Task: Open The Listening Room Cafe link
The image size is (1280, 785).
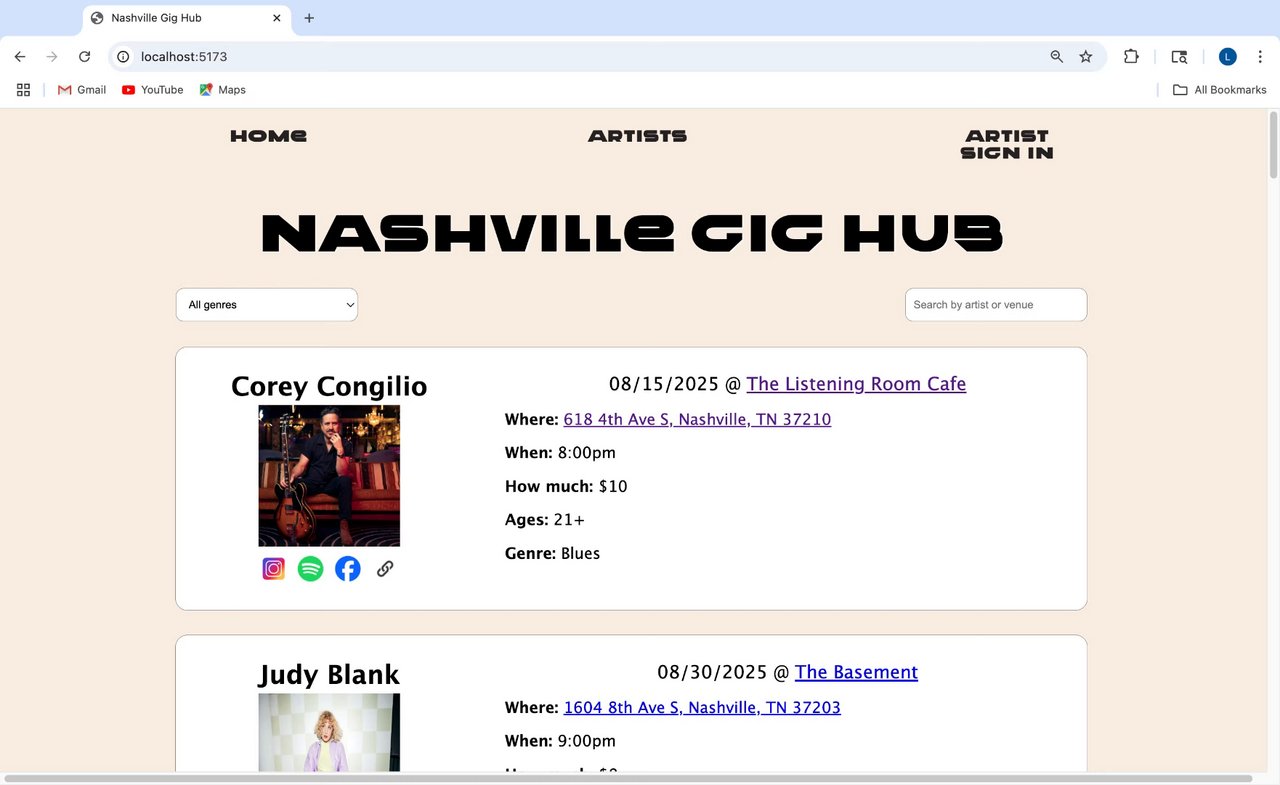Action: click(856, 384)
